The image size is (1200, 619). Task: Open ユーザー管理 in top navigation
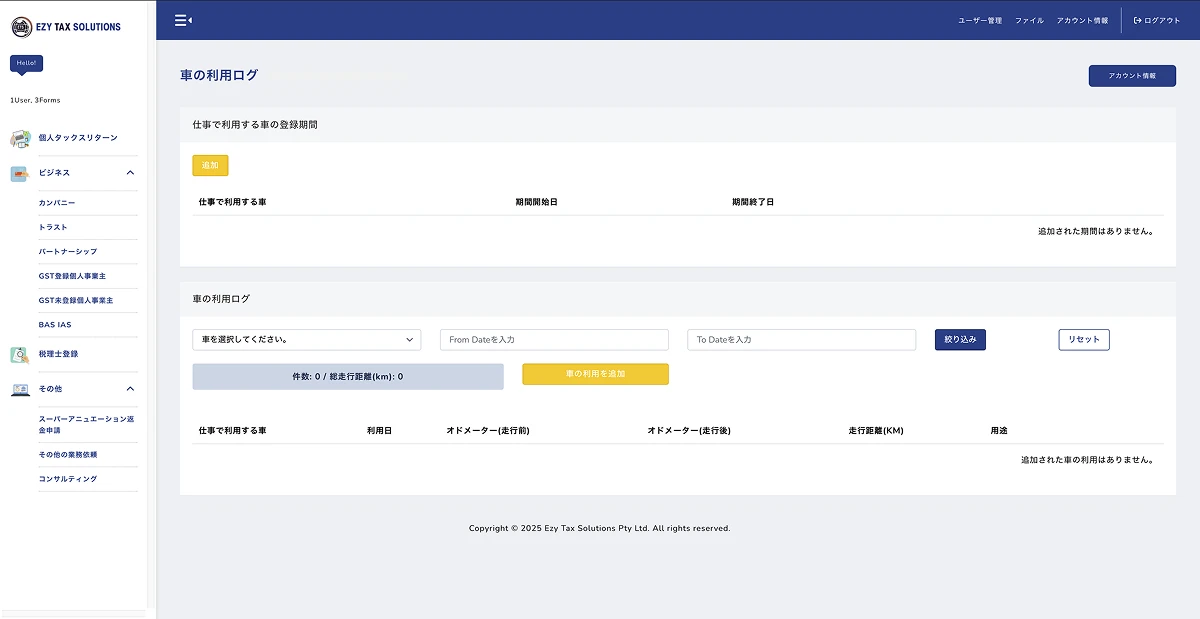click(x=980, y=20)
